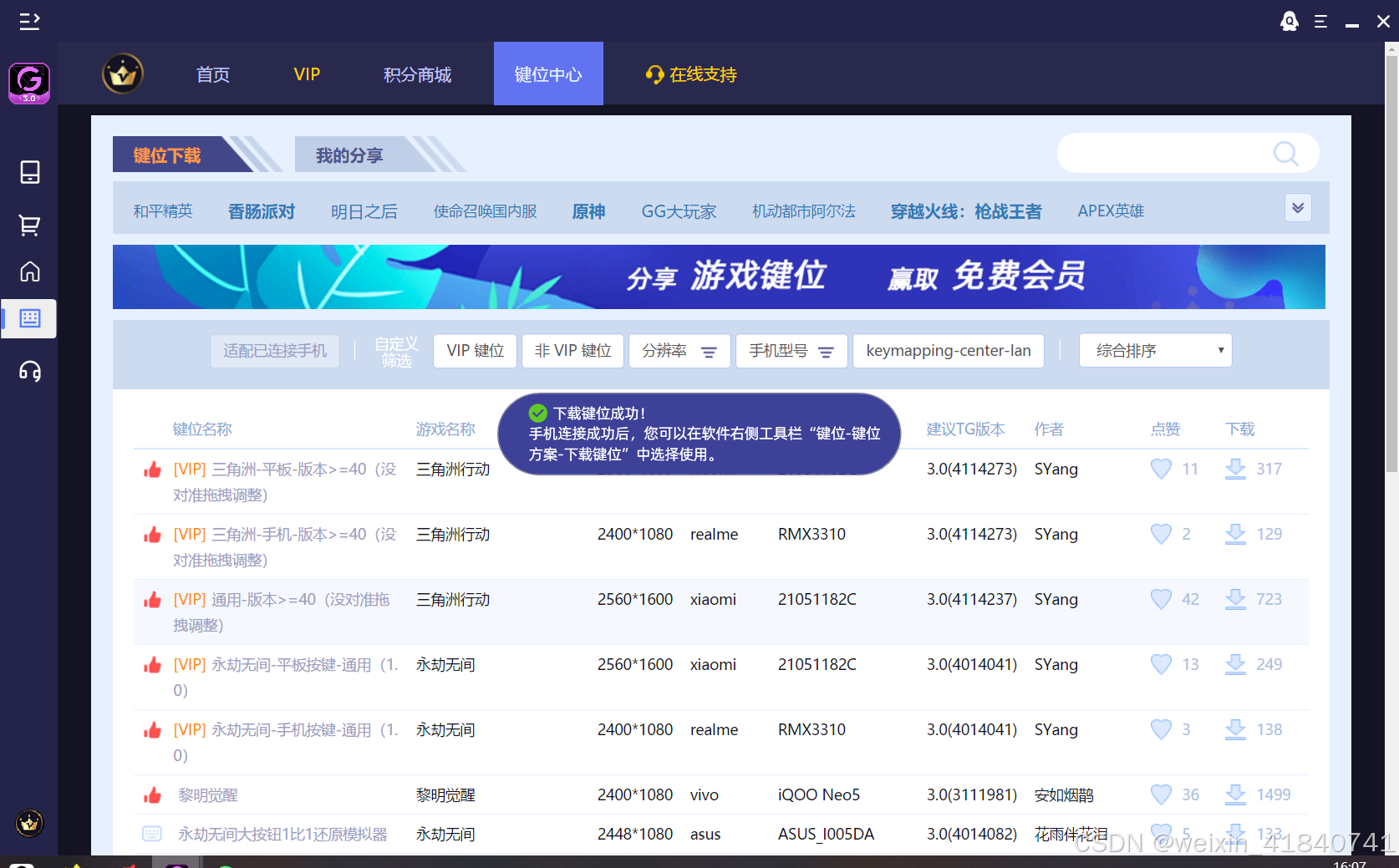The height and width of the screenshot is (868, 1399).
Task: Expand the sidebar menu icon at top left
Action: (30, 21)
